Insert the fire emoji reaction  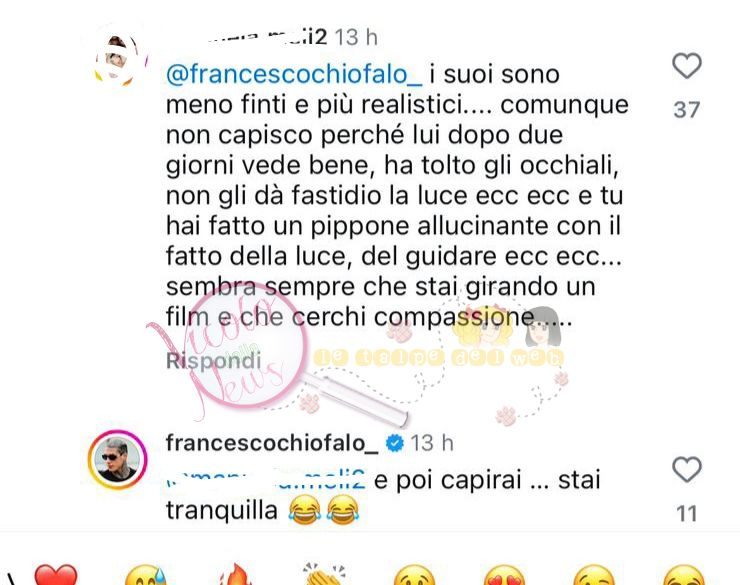(x=235, y=575)
